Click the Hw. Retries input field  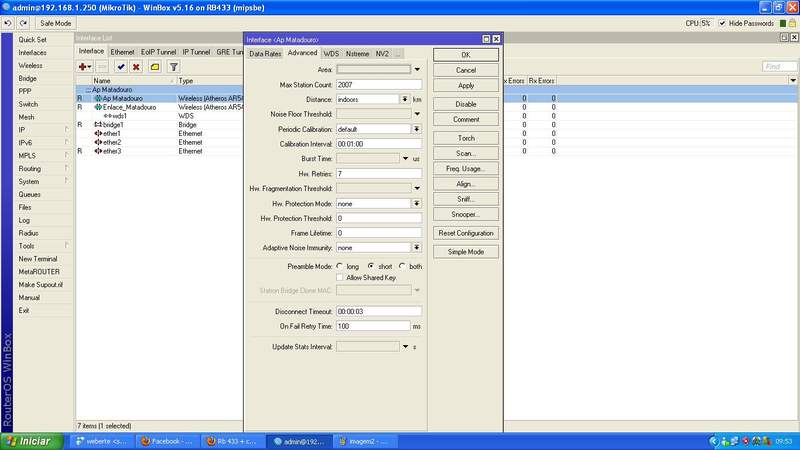[x=379, y=174]
